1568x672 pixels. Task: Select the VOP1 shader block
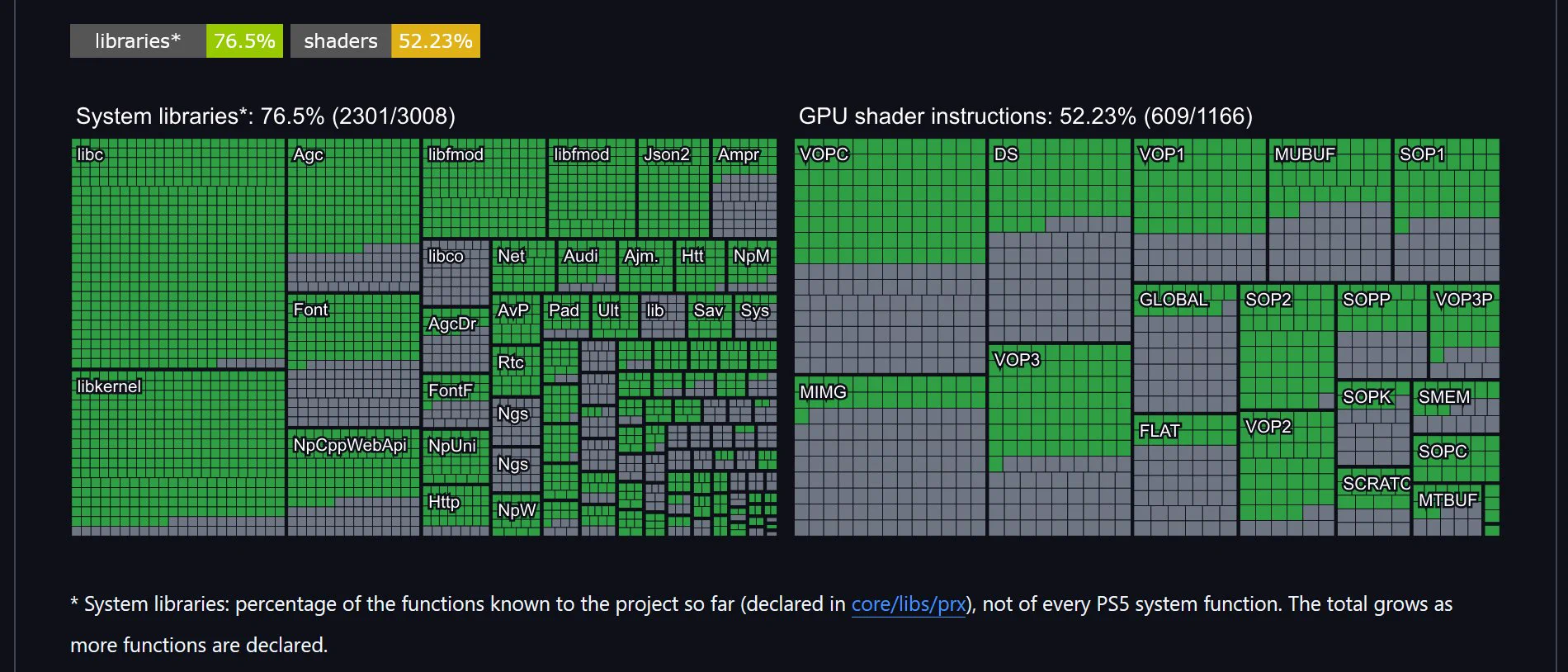coord(1200,210)
